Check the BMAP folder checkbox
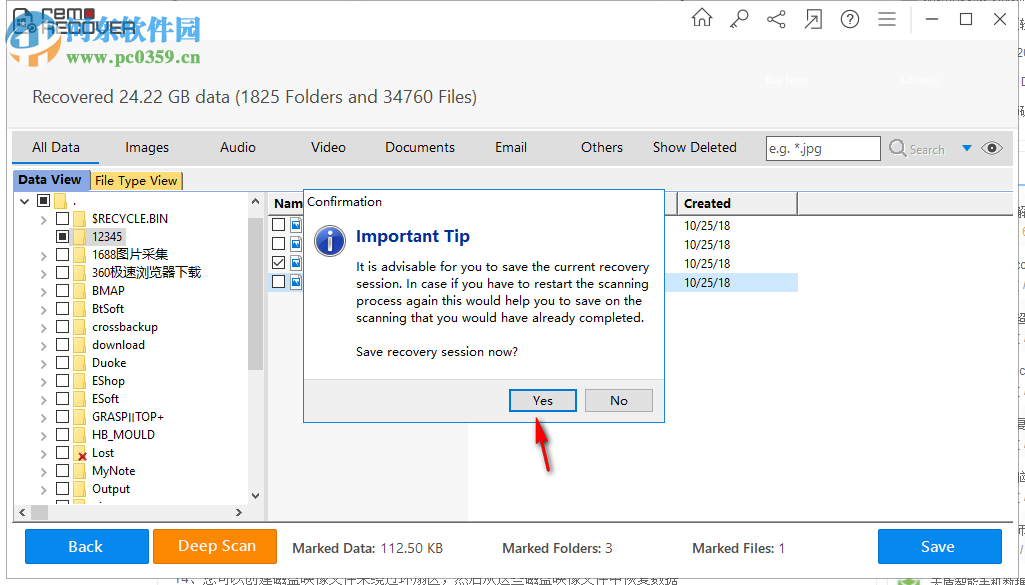The height and width of the screenshot is (585, 1025). 62,290
